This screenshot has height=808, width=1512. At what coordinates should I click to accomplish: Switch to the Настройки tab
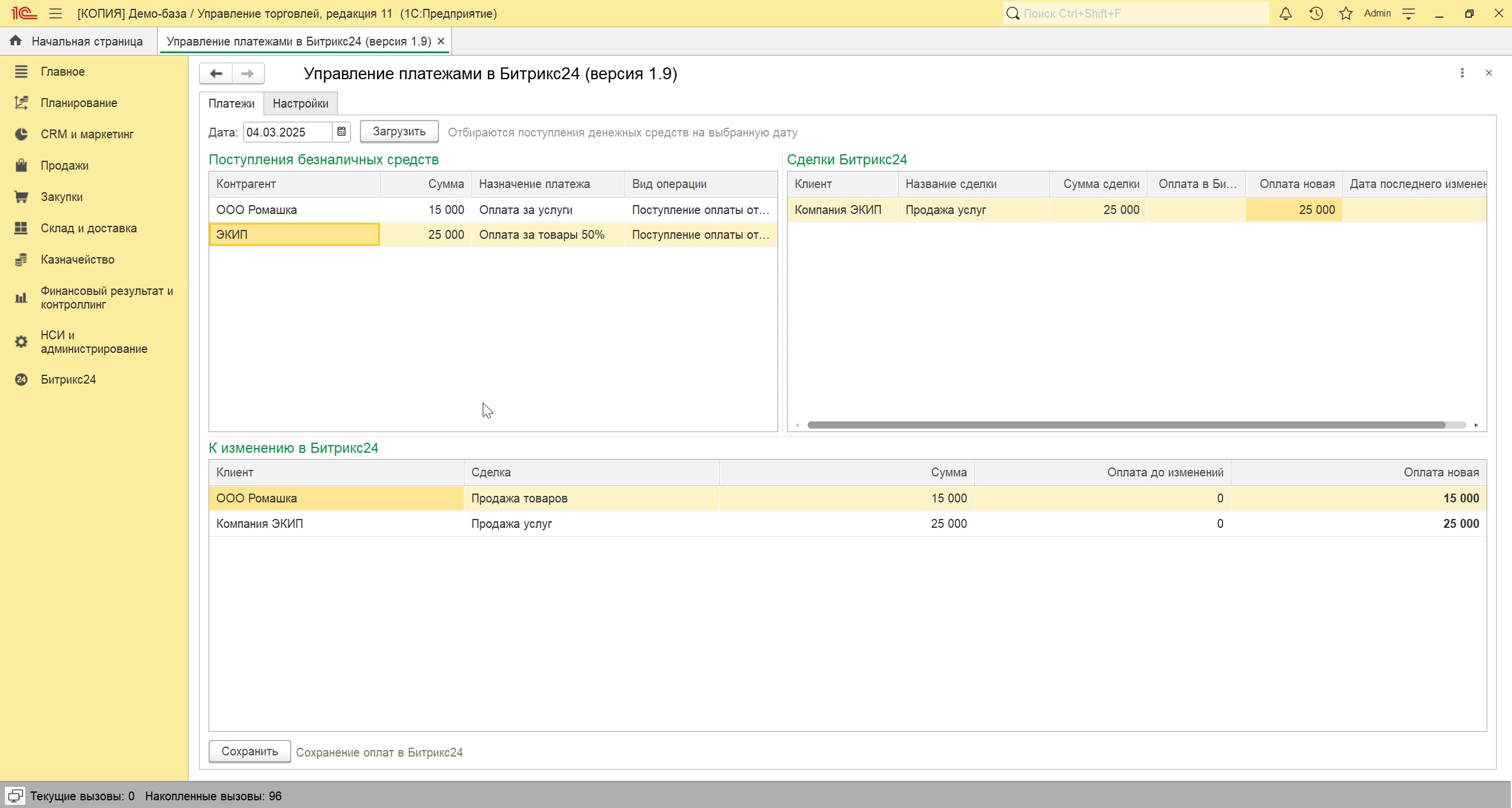click(300, 103)
